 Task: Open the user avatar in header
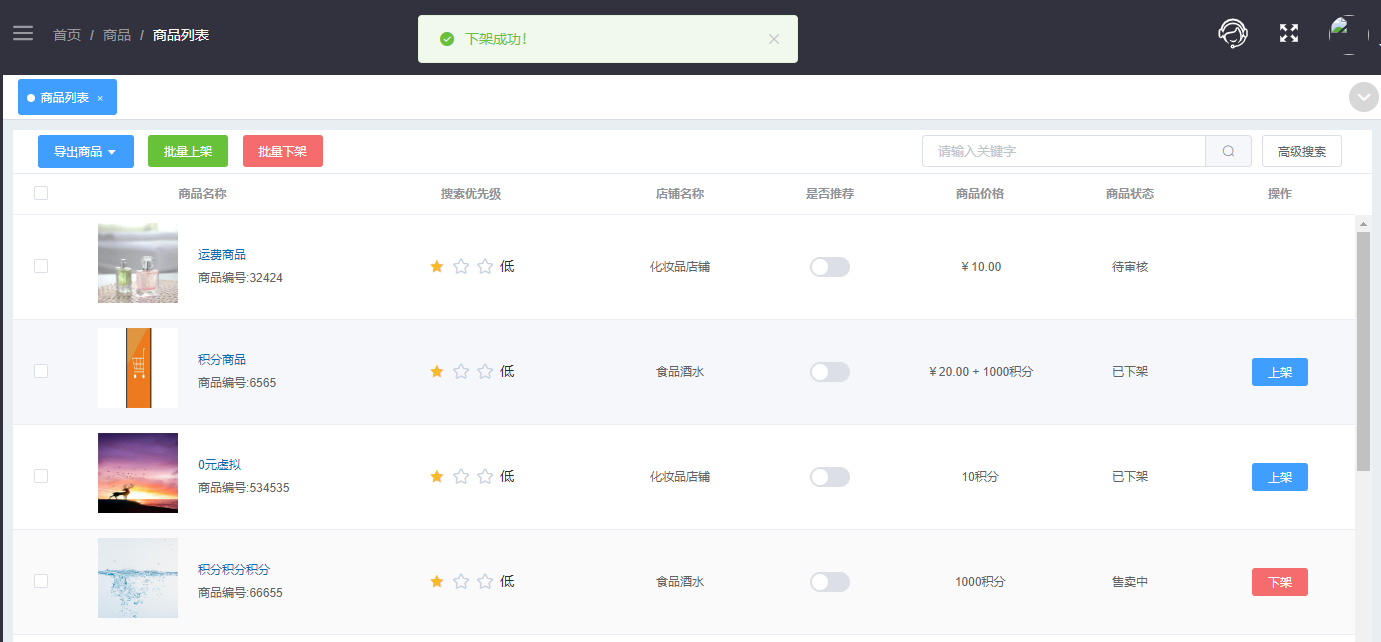tap(1348, 34)
